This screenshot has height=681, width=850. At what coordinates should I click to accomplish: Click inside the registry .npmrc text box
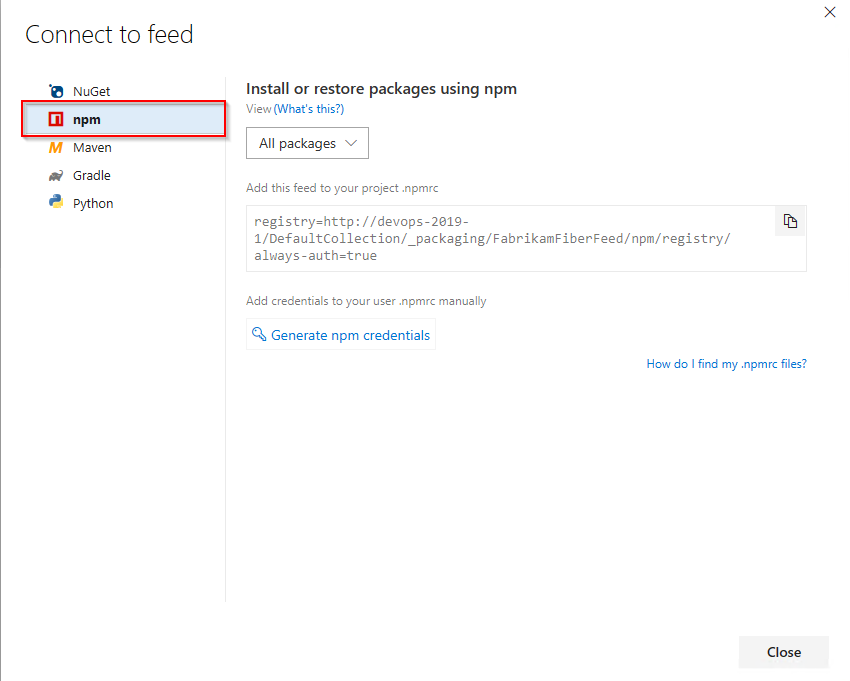500,238
